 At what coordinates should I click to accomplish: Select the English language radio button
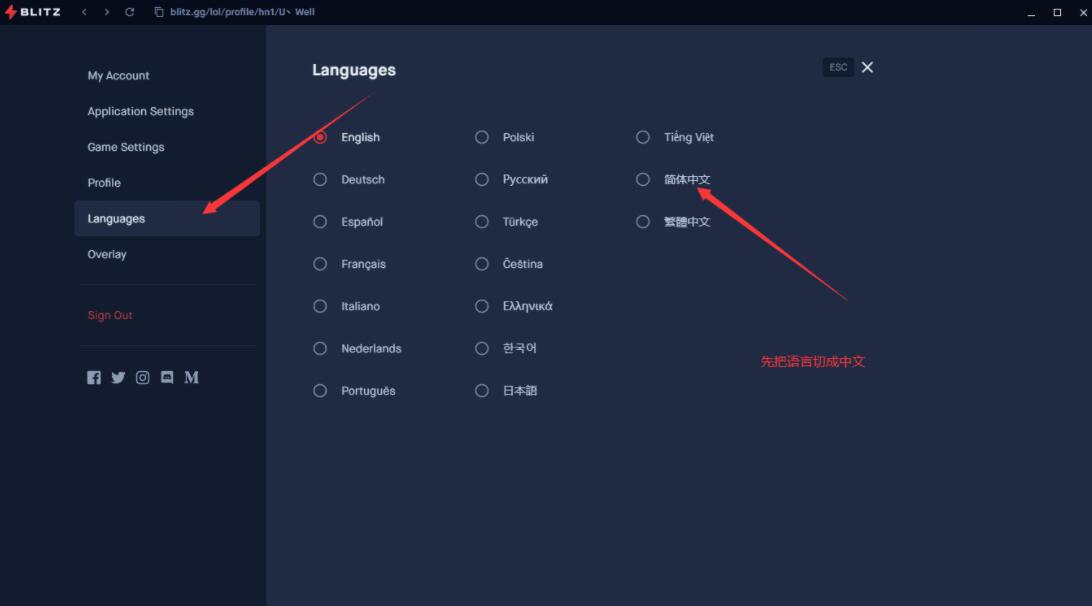(320, 137)
